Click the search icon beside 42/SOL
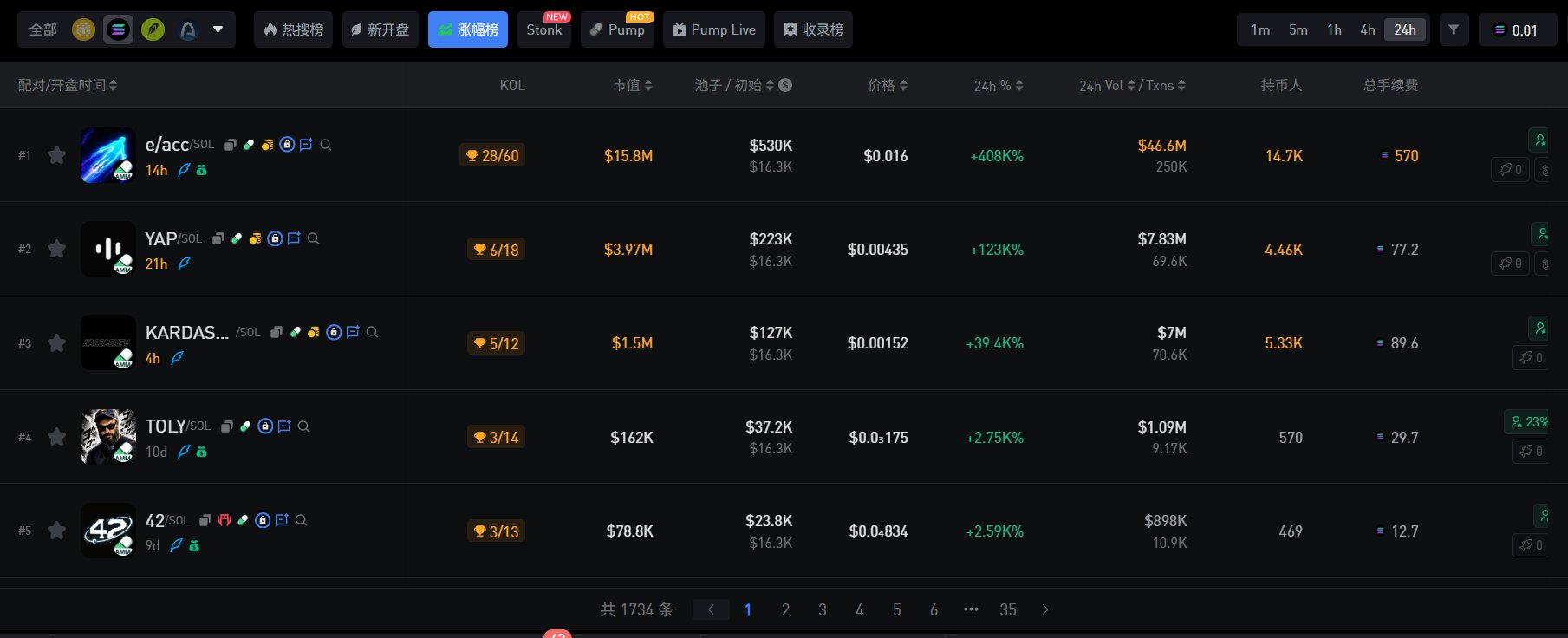 [x=301, y=520]
